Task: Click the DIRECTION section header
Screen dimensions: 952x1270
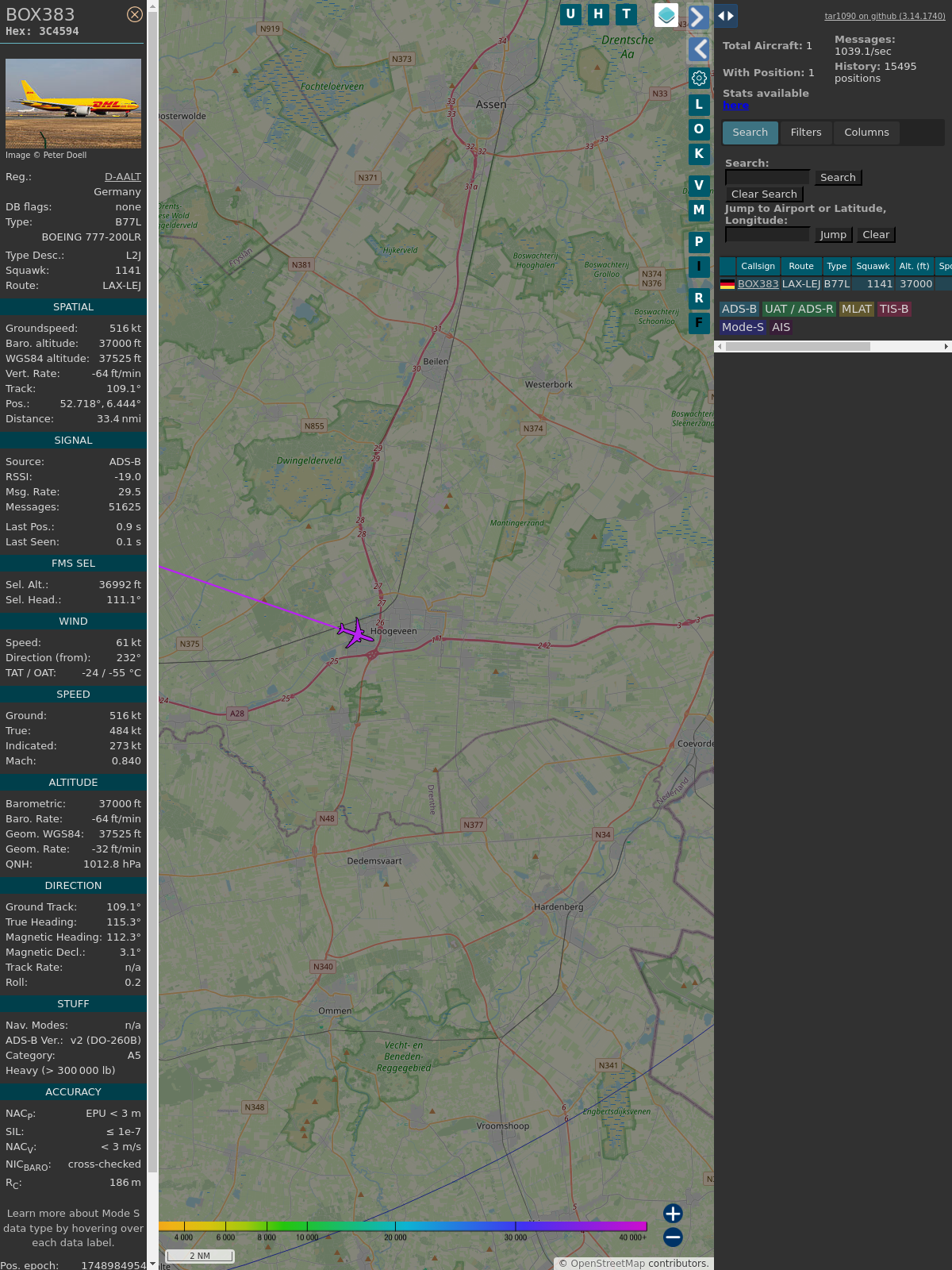Action: pyautogui.click(x=73, y=886)
